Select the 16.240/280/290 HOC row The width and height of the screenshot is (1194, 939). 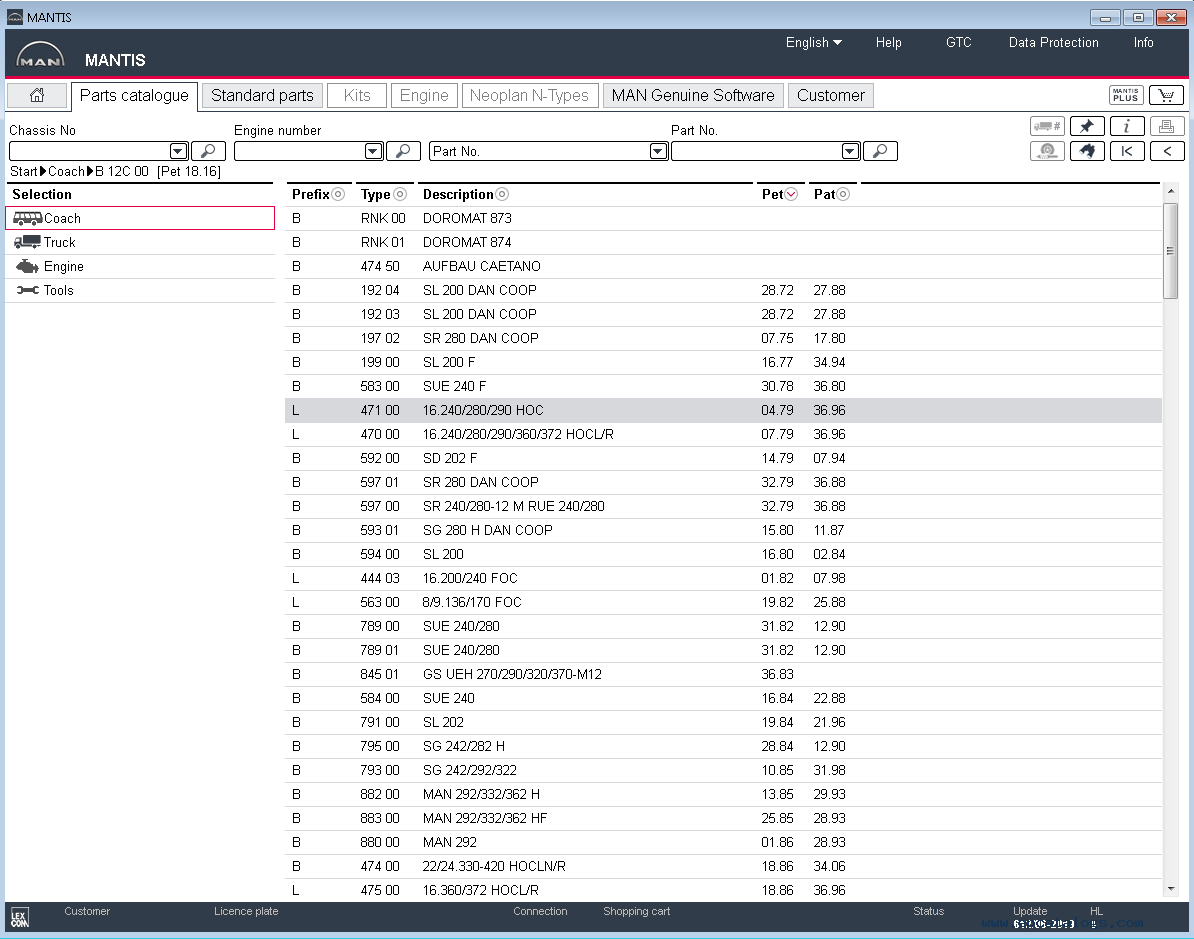pyautogui.click(x=723, y=410)
